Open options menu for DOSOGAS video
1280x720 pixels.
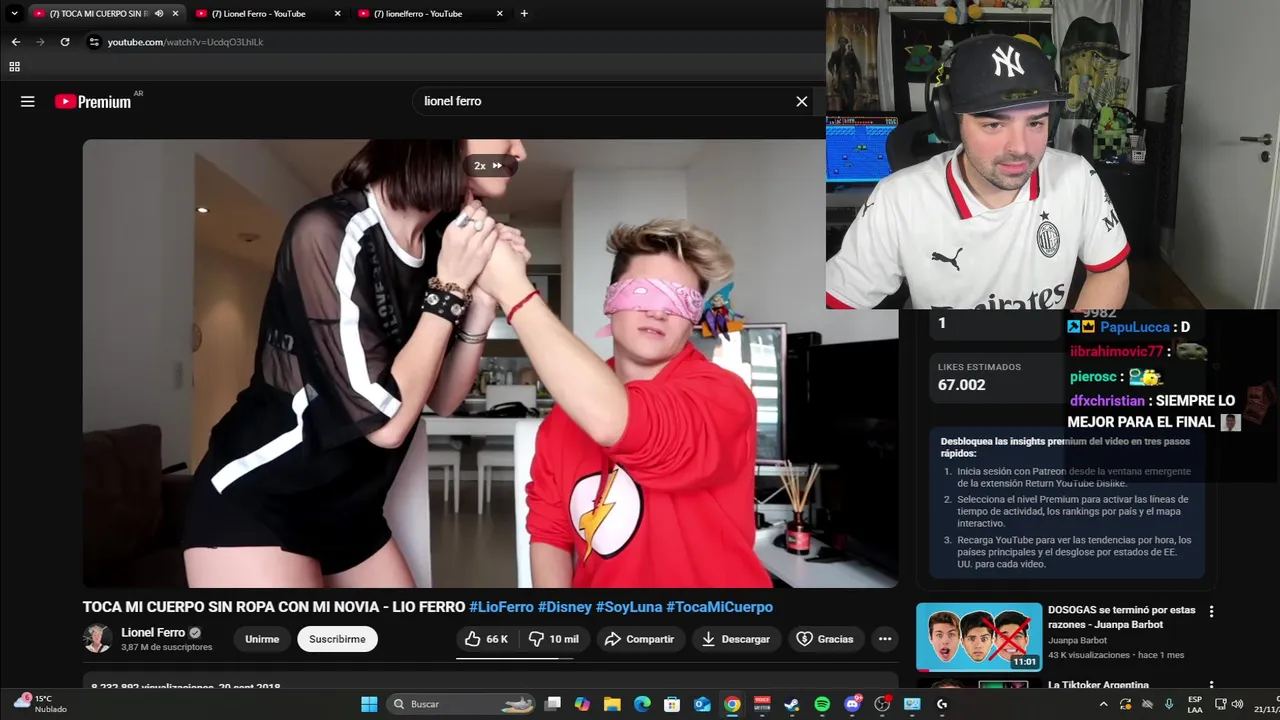[x=1211, y=611]
